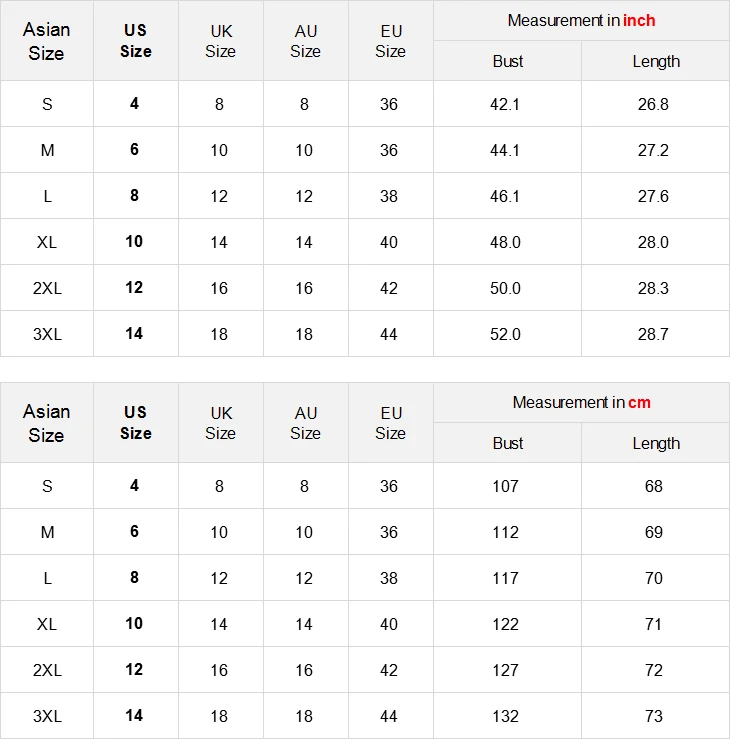Select the 26.8 length value cell
The image size is (730, 739).
click(654, 104)
